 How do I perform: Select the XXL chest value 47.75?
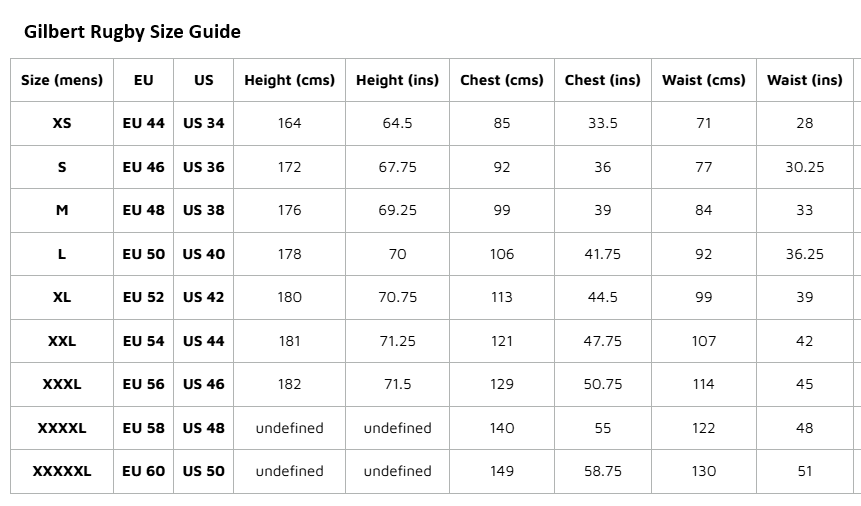603,341
